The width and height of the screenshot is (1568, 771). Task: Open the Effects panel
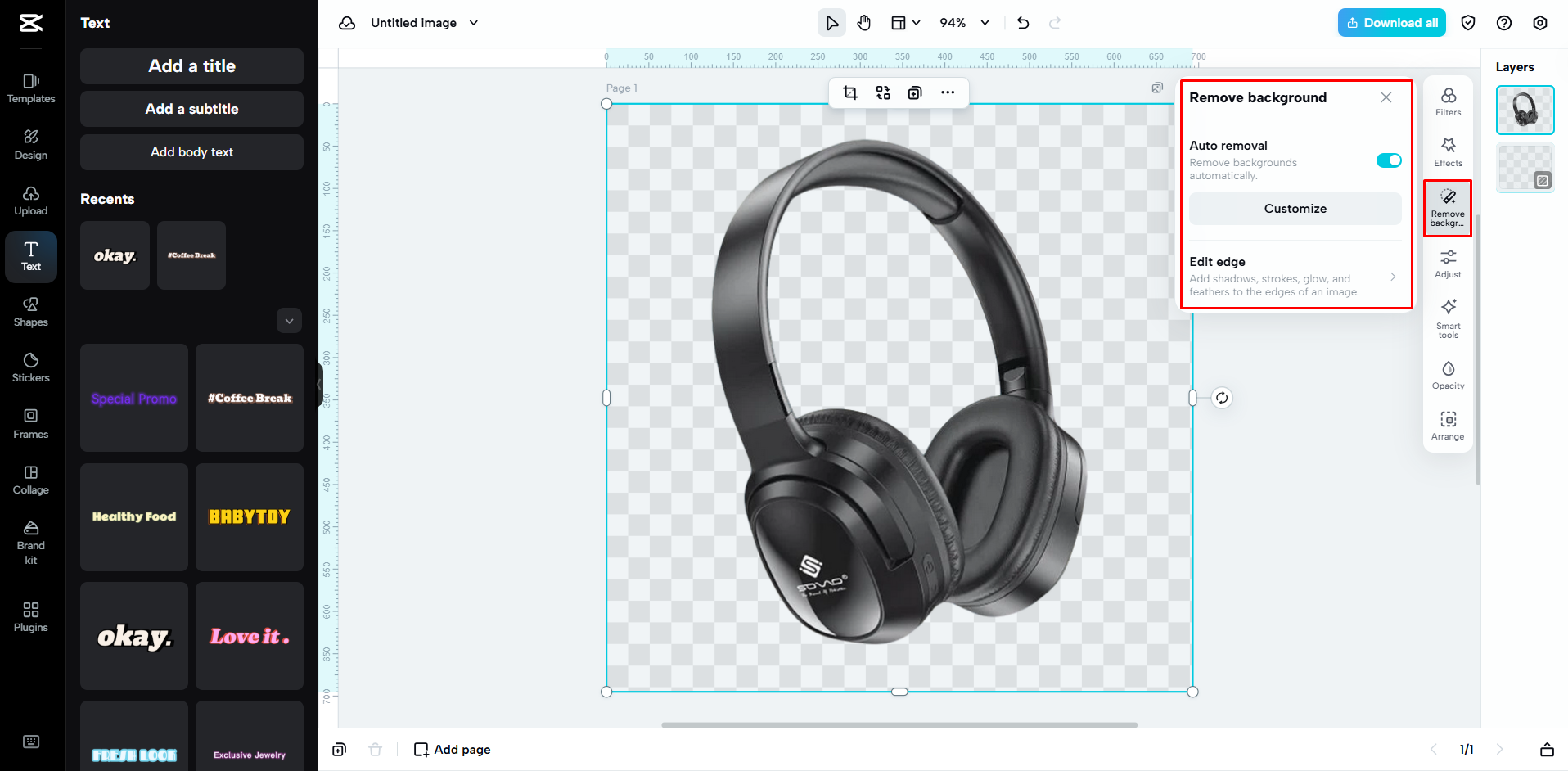[x=1447, y=152]
